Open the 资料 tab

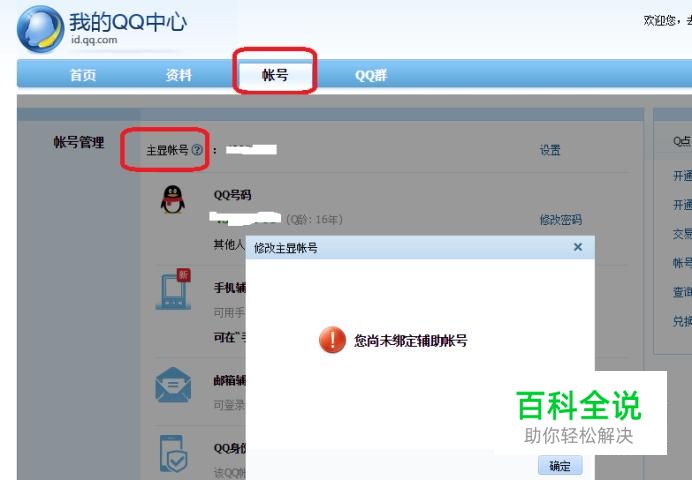[179, 75]
